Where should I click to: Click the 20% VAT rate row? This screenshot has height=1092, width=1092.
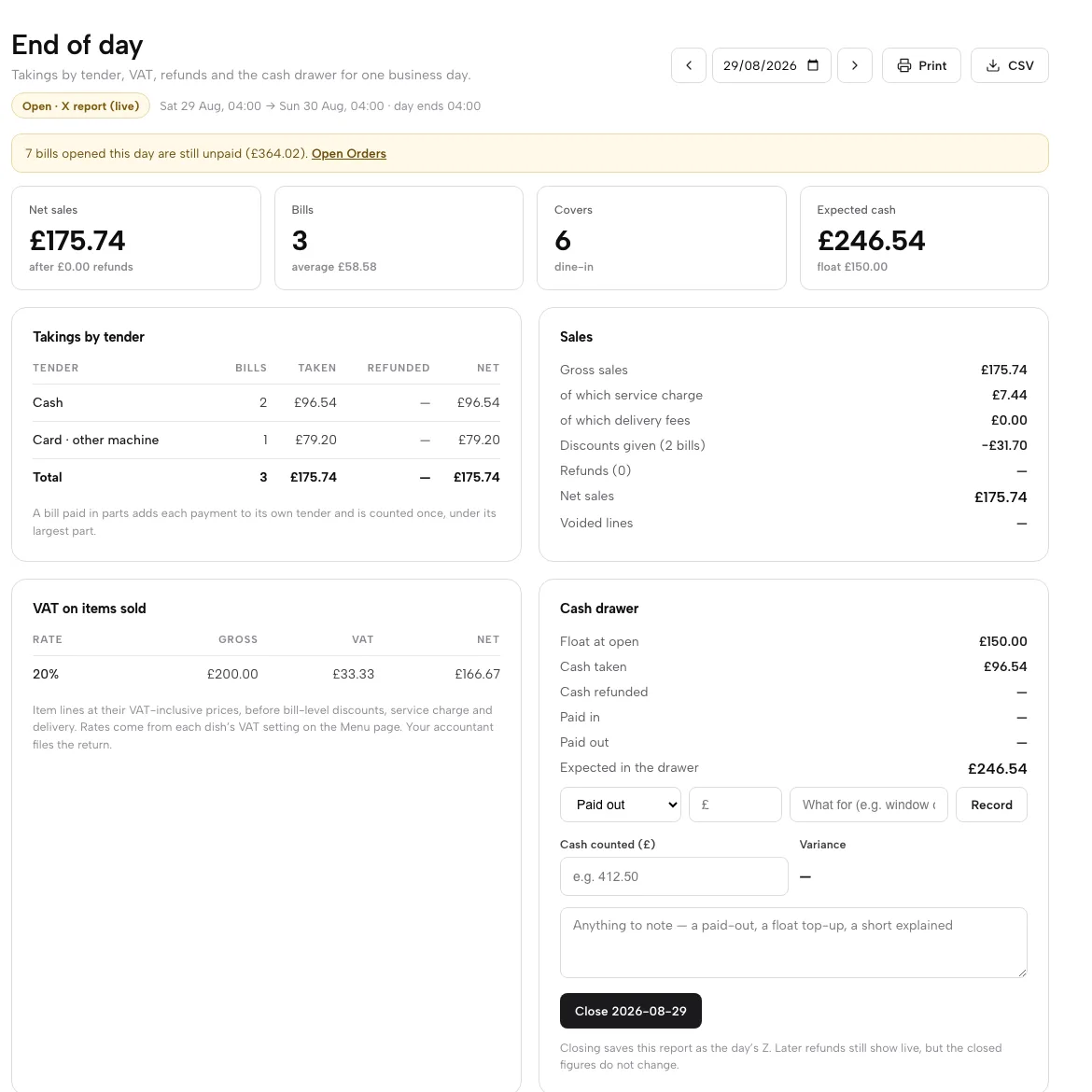click(x=266, y=674)
